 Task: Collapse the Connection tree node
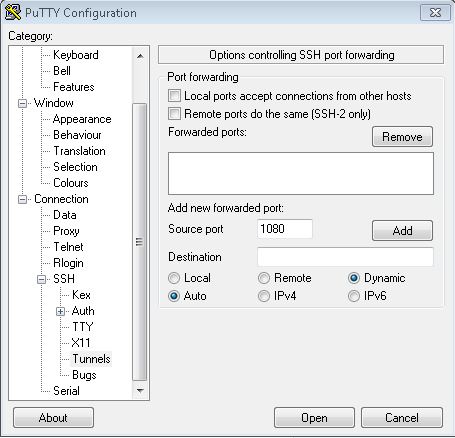22,199
